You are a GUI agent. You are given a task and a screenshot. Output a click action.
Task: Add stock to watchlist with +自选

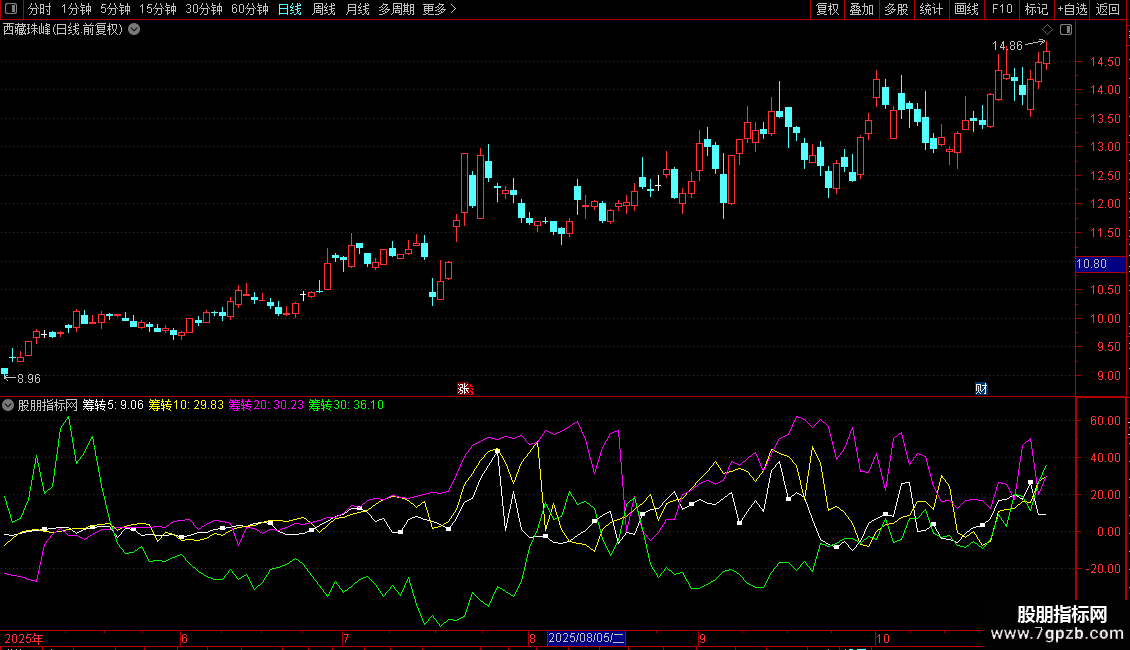pyautogui.click(x=1072, y=9)
